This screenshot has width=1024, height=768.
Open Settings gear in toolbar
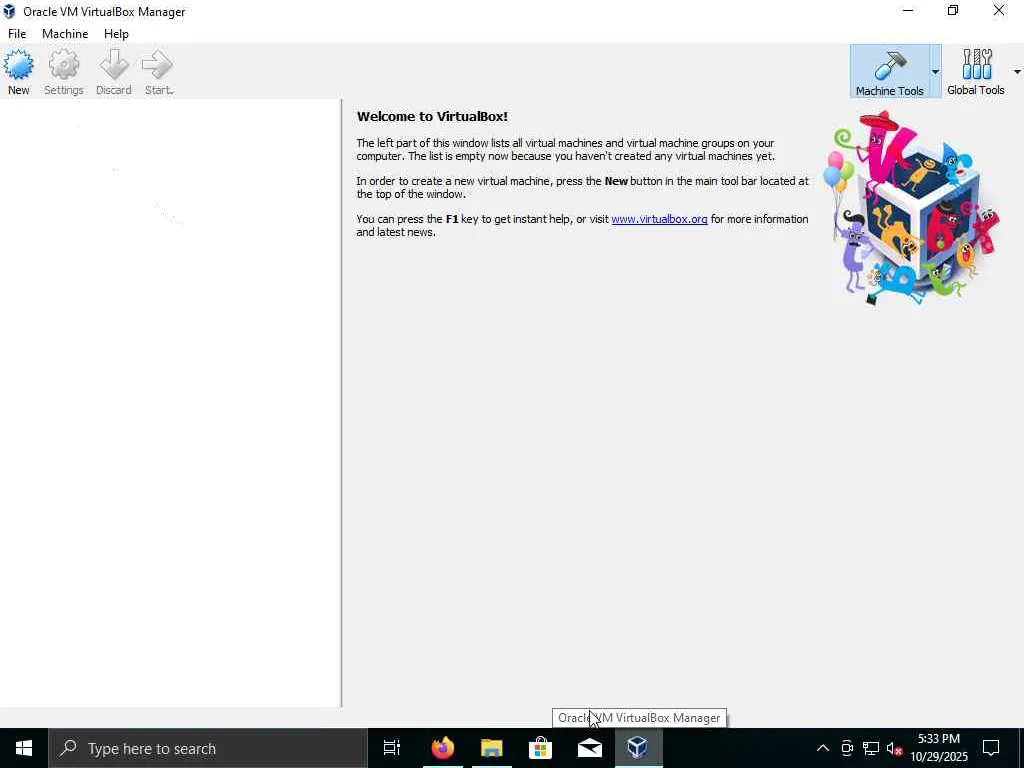(63, 65)
